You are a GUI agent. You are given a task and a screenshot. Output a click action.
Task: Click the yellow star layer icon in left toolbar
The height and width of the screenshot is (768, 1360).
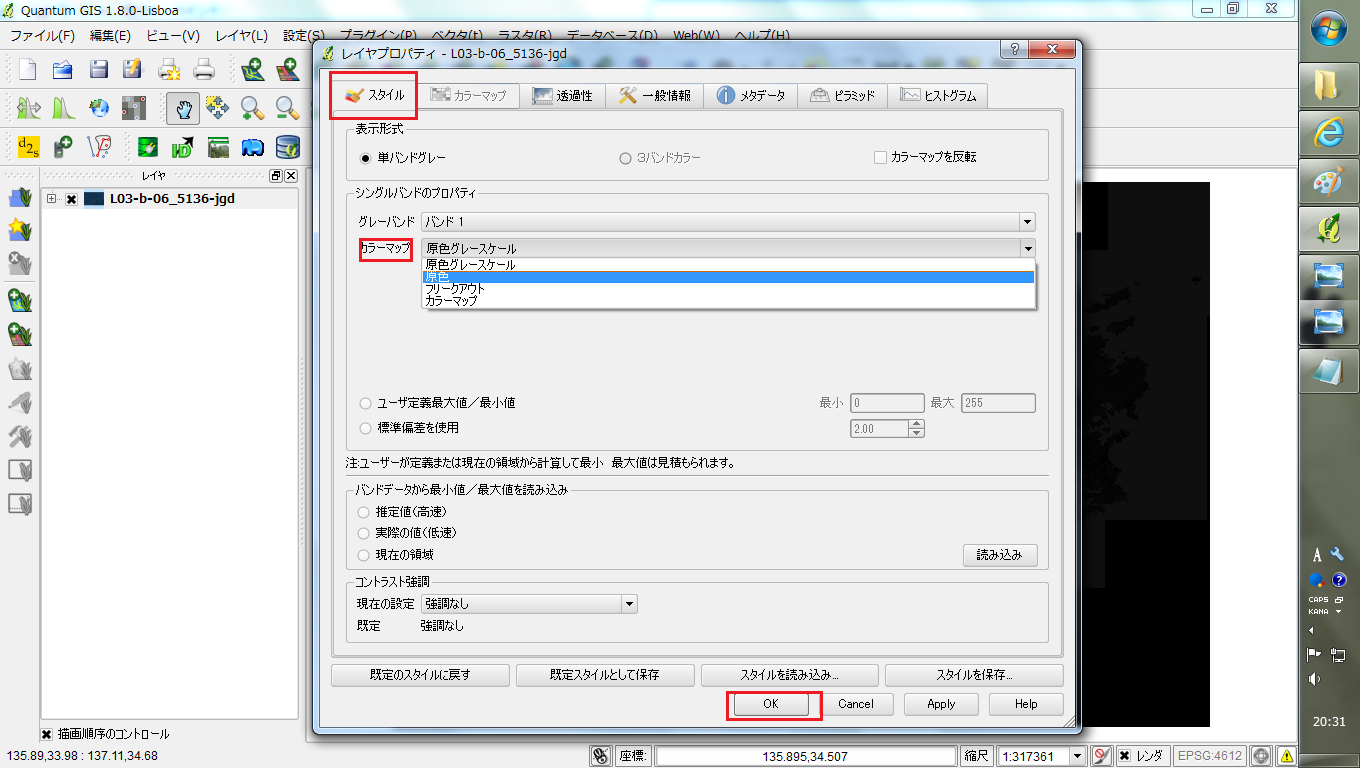[19, 230]
